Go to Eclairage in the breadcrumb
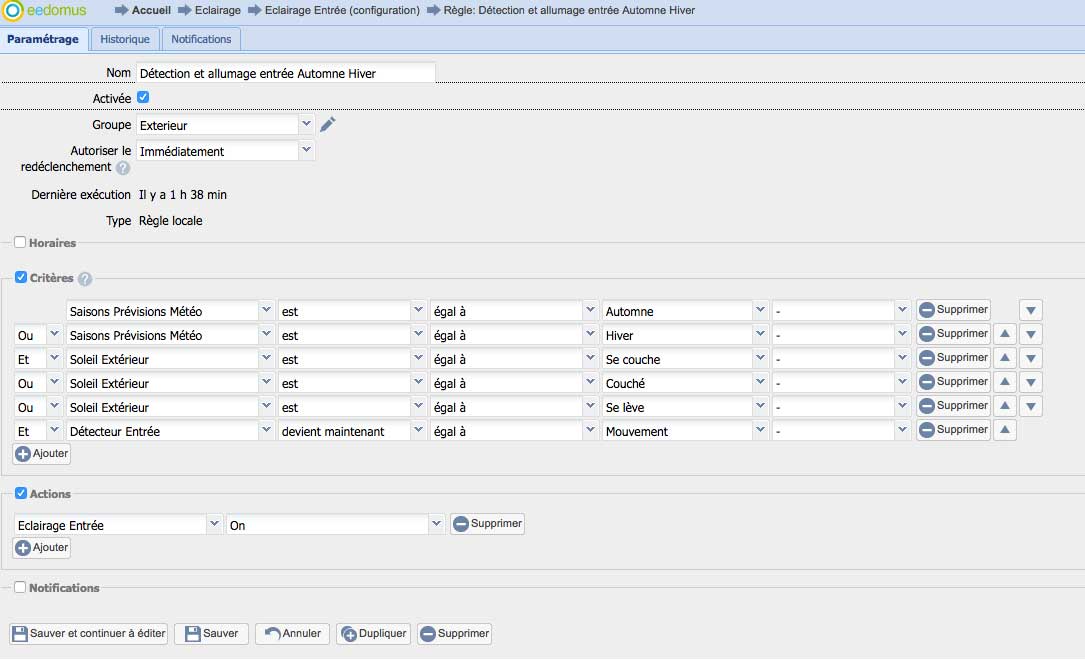The width and height of the screenshot is (1085, 660). click(x=217, y=10)
